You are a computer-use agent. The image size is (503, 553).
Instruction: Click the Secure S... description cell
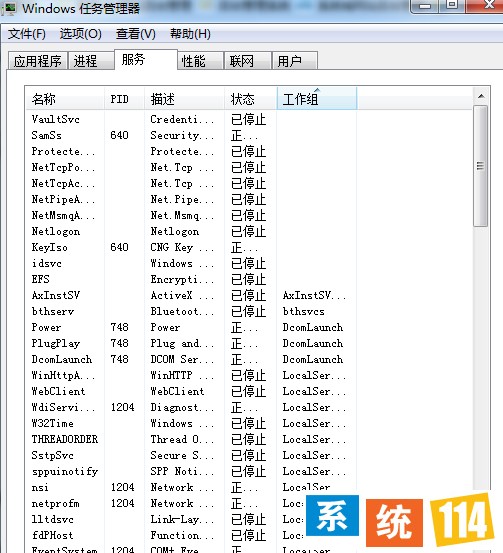coord(182,455)
